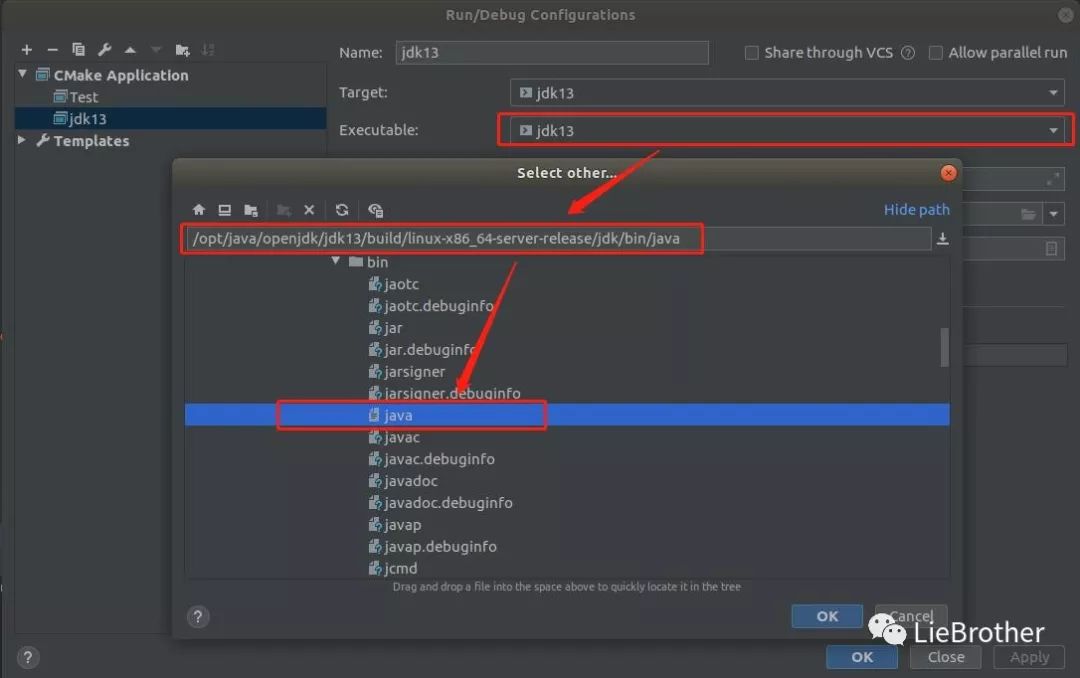Click expand field icon in Run/Debug Configurations
The width and height of the screenshot is (1080, 678).
point(1052,179)
